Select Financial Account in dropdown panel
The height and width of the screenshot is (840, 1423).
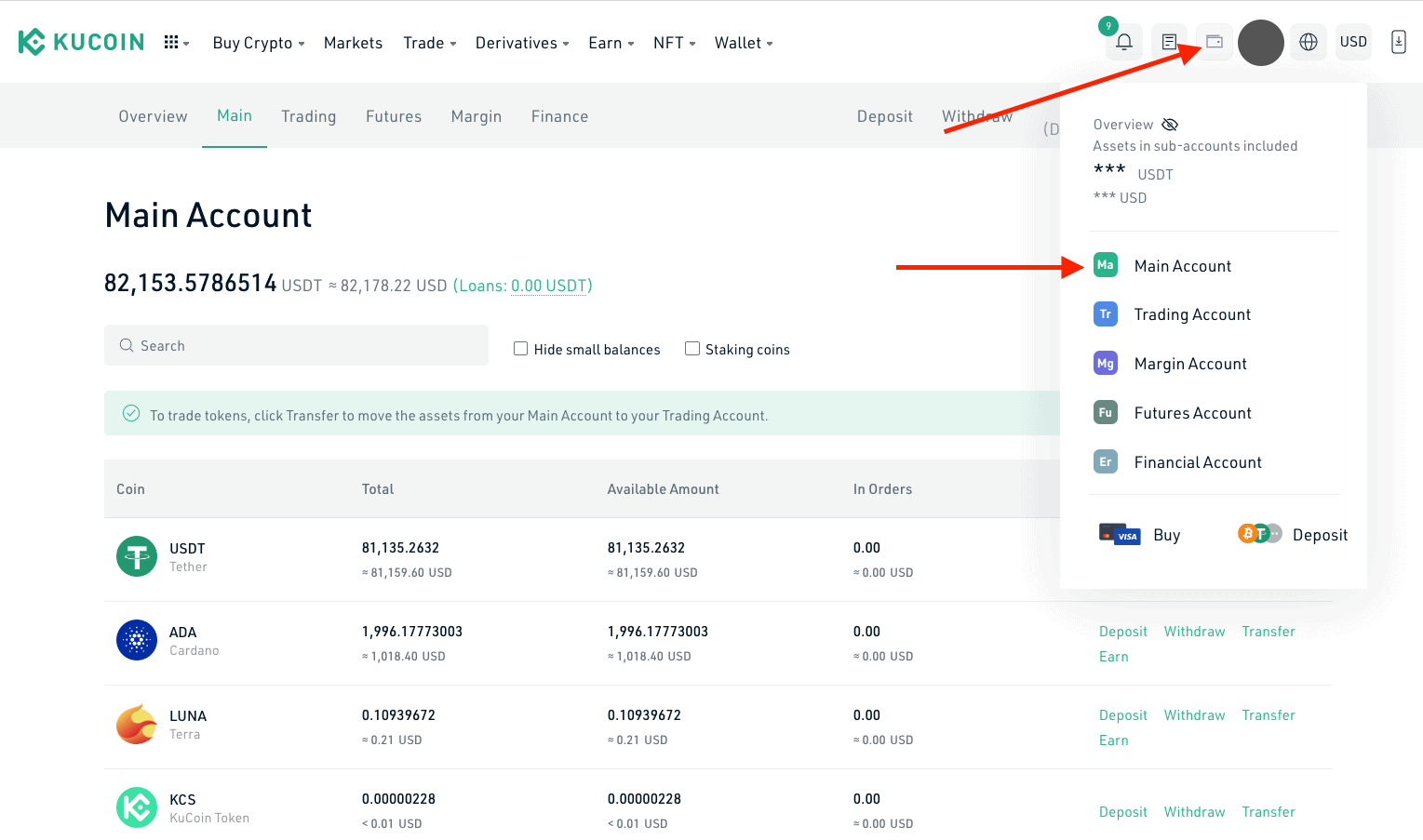point(1198,462)
